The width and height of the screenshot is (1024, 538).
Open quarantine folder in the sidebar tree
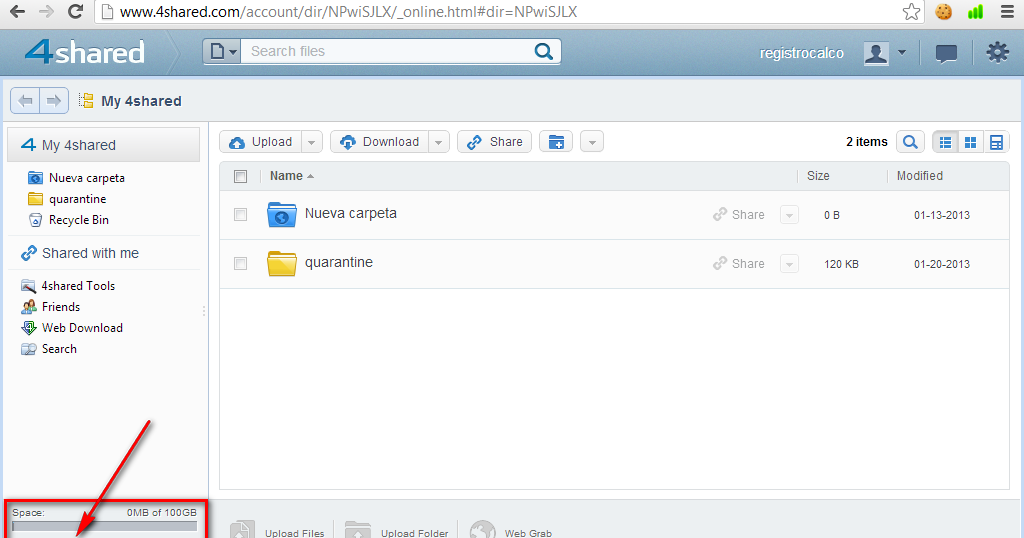(77, 199)
